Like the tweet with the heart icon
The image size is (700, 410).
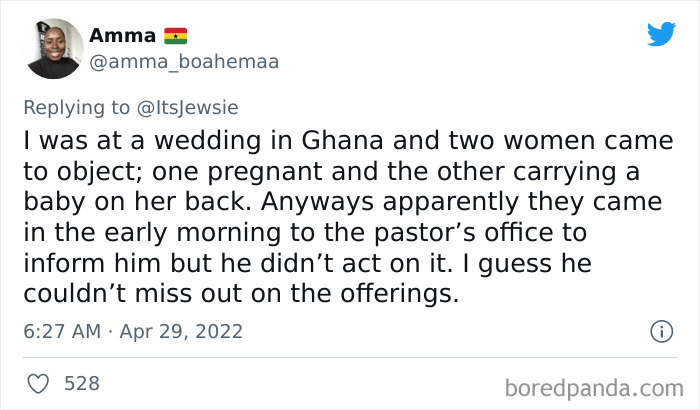(x=37, y=383)
